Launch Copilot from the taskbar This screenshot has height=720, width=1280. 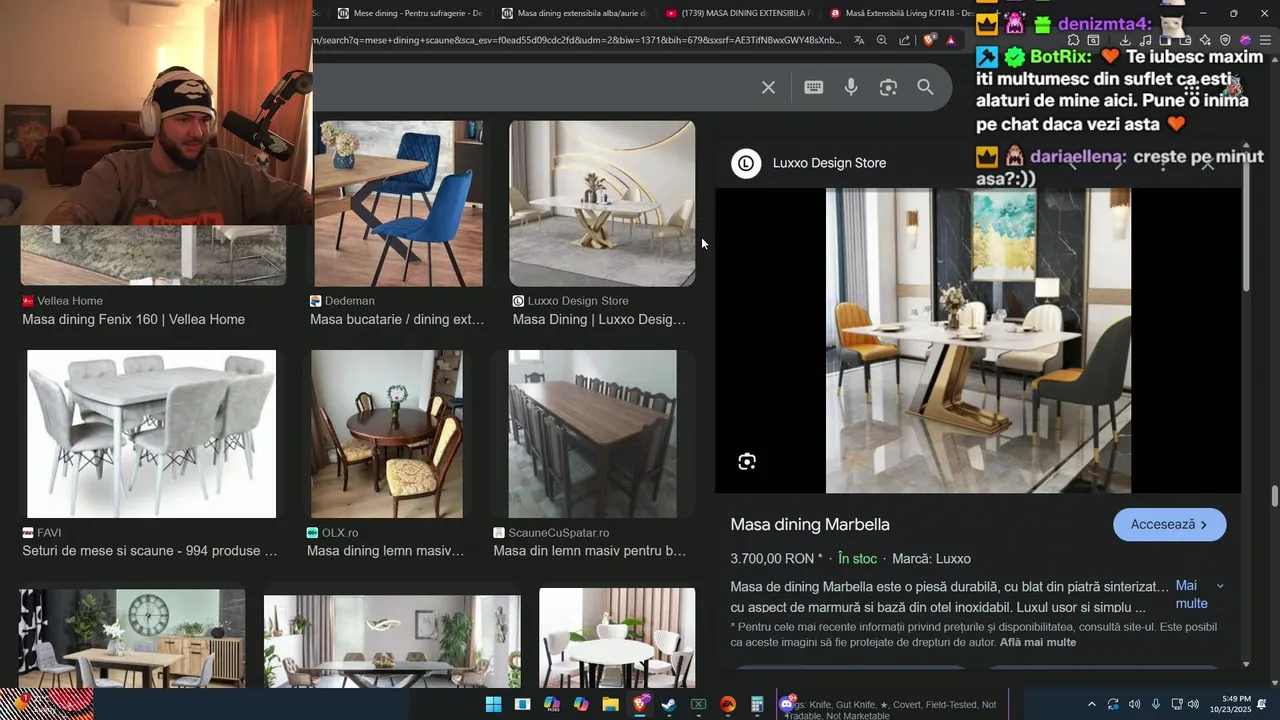click(x=581, y=704)
